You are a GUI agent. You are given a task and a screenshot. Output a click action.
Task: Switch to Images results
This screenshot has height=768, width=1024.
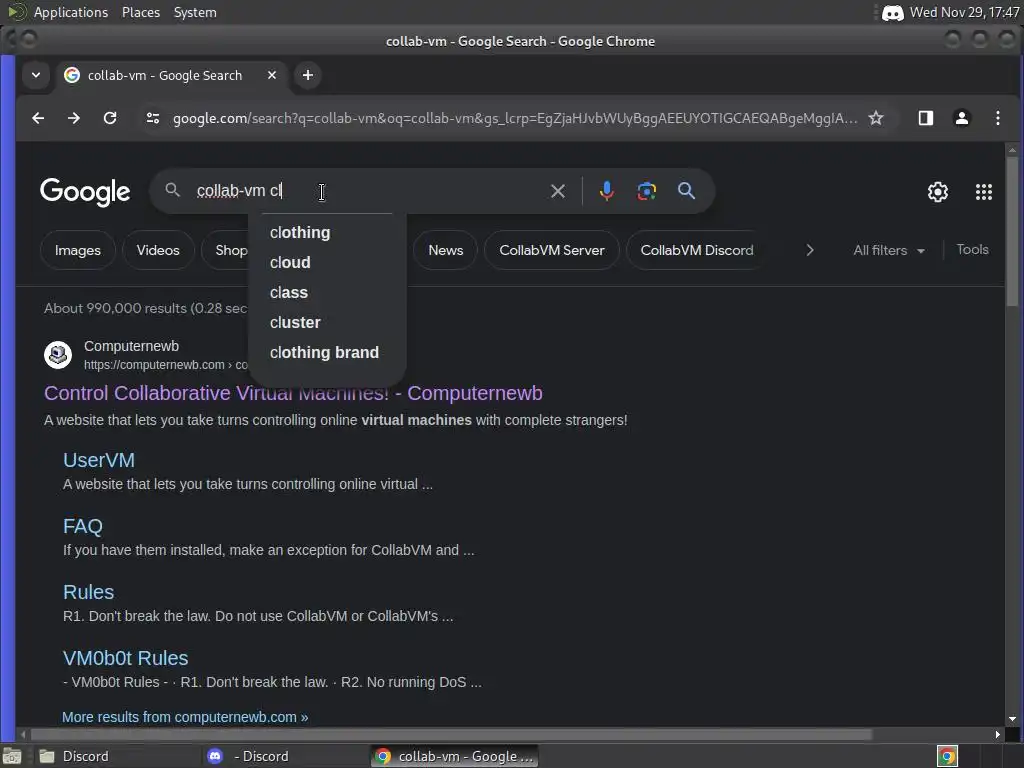pyautogui.click(x=78, y=250)
